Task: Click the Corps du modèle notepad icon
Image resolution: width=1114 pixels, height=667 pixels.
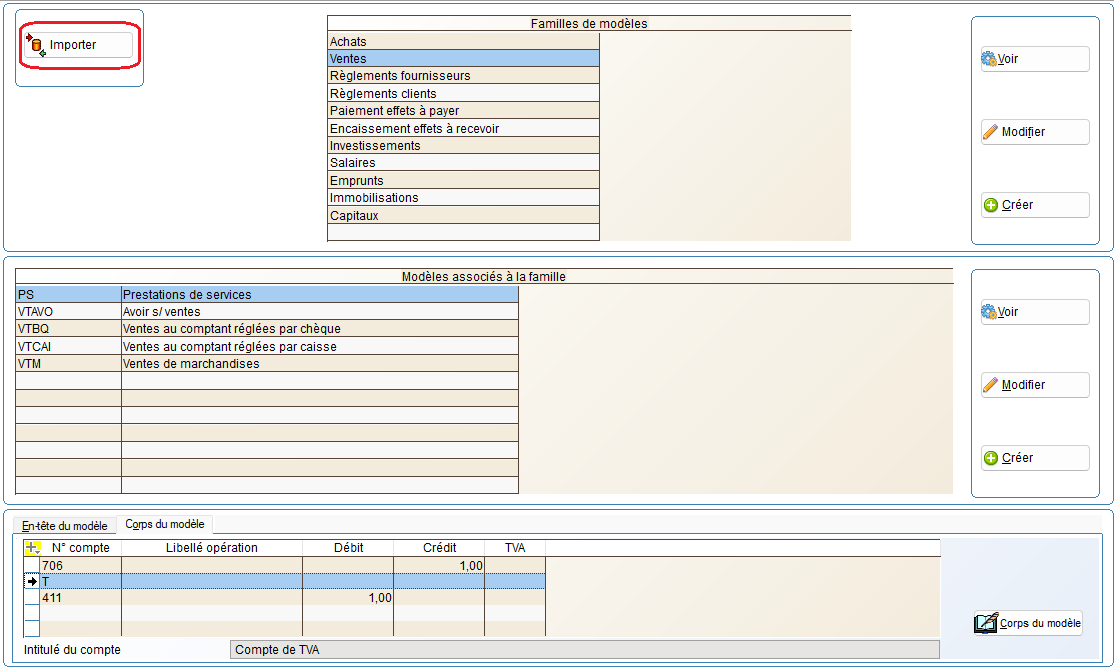Action: (x=985, y=623)
